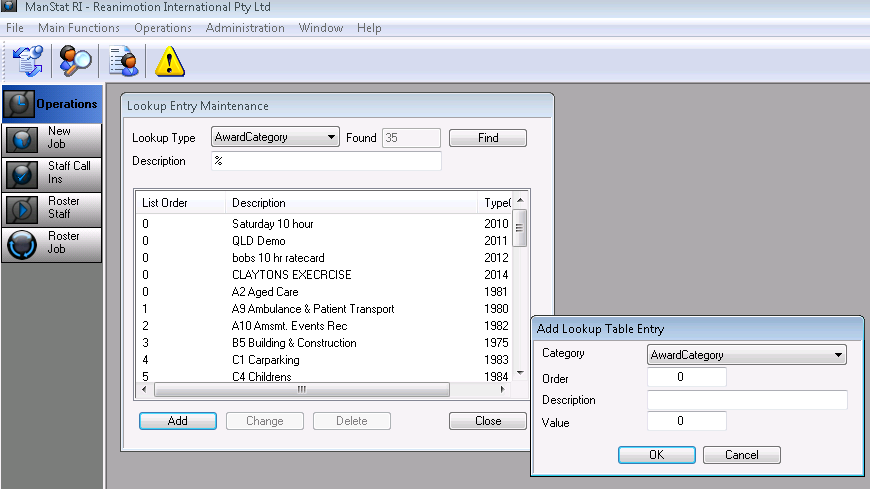Click the Description field in Add dialog
Screen dimensions: 870x489
[746, 400]
